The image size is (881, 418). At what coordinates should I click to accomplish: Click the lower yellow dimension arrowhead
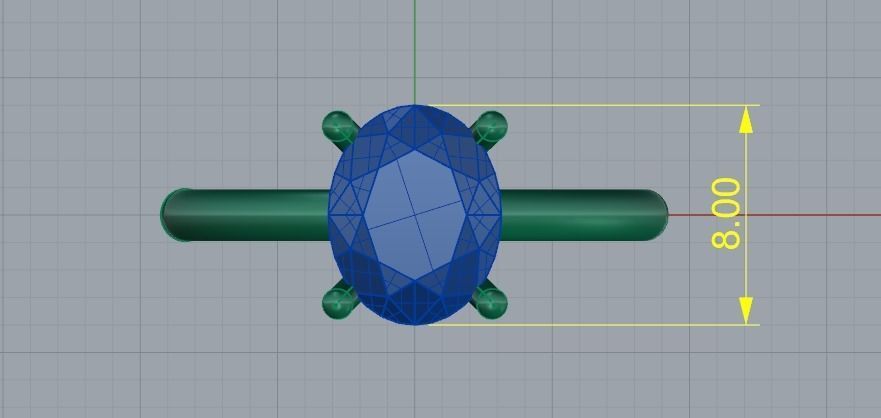[746, 311]
